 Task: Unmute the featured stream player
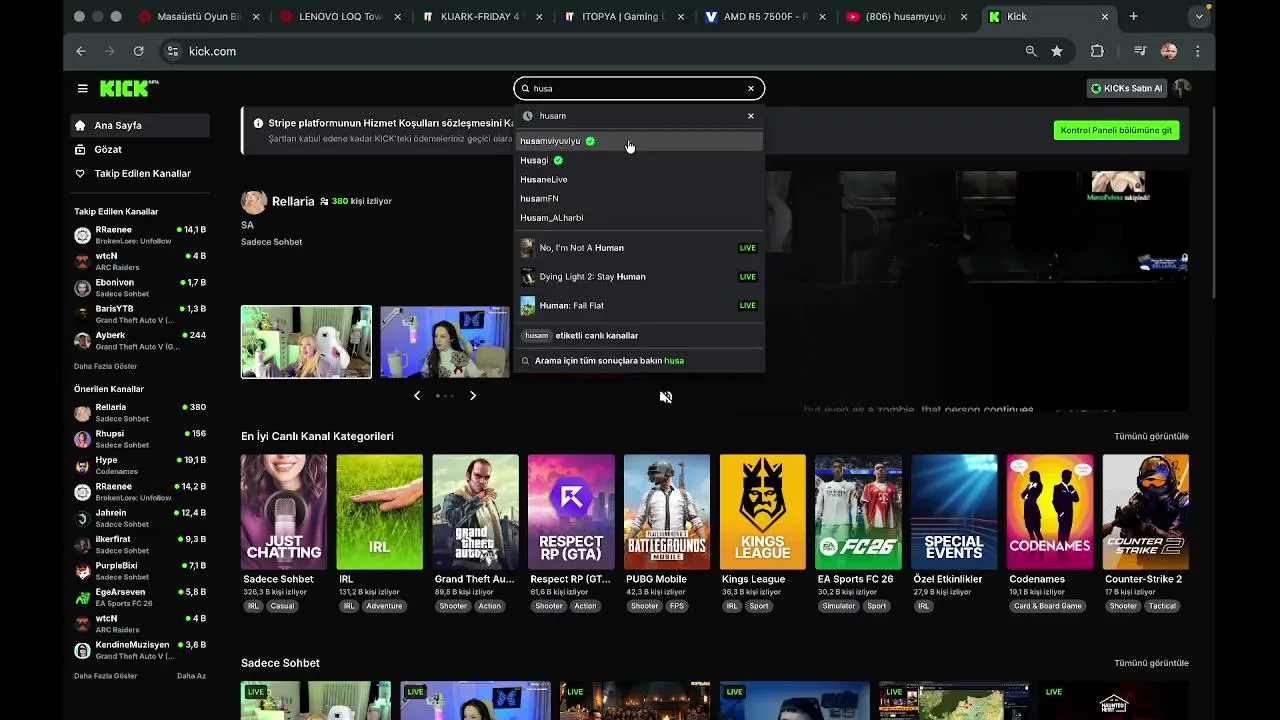click(x=666, y=397)
